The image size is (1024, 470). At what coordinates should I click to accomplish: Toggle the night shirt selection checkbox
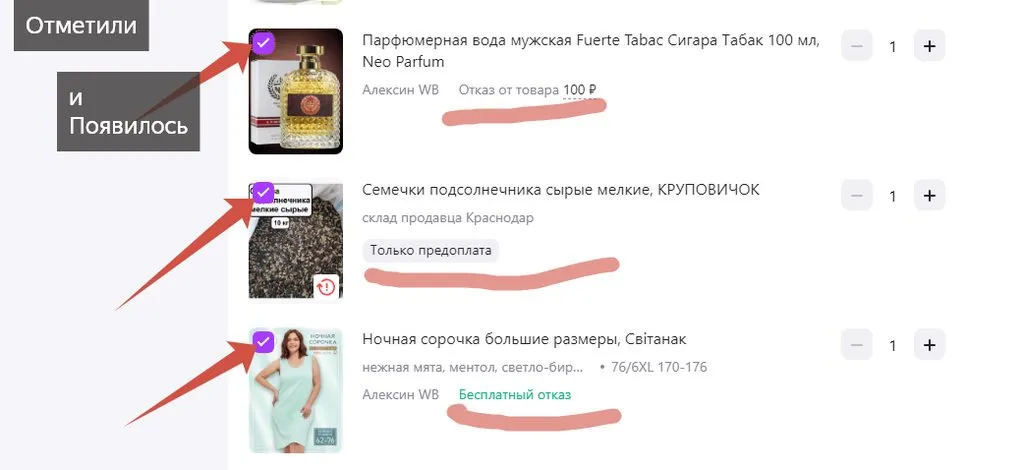point(263,342)
